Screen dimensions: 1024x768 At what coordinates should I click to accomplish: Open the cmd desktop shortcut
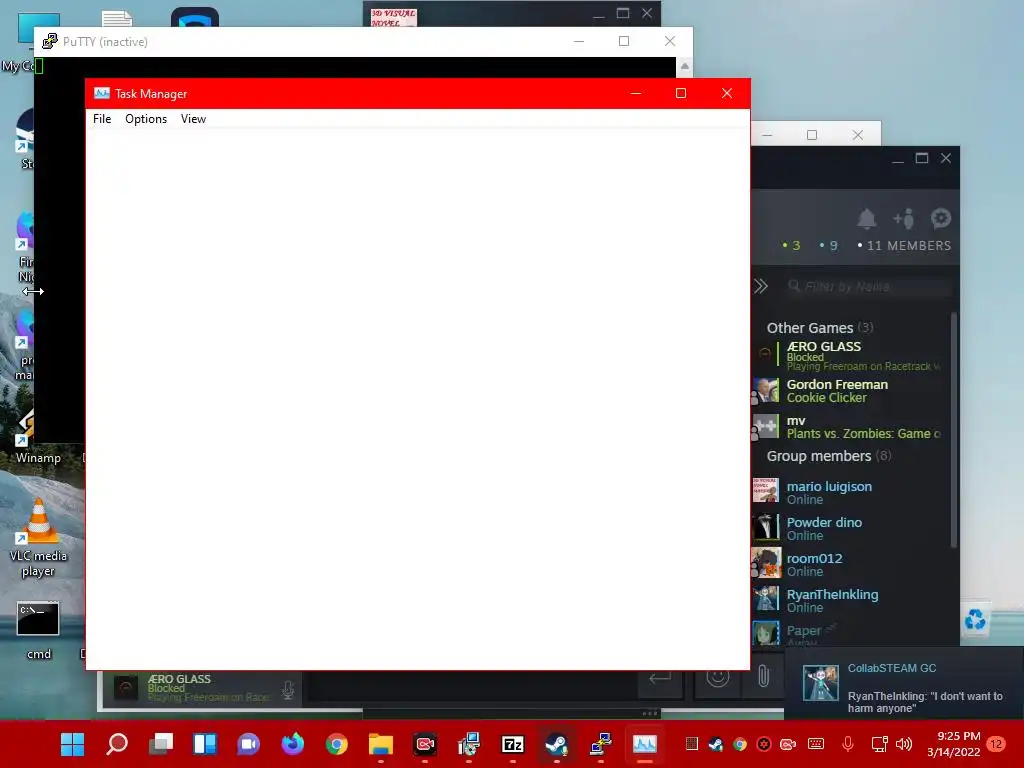tap(38, 630)
